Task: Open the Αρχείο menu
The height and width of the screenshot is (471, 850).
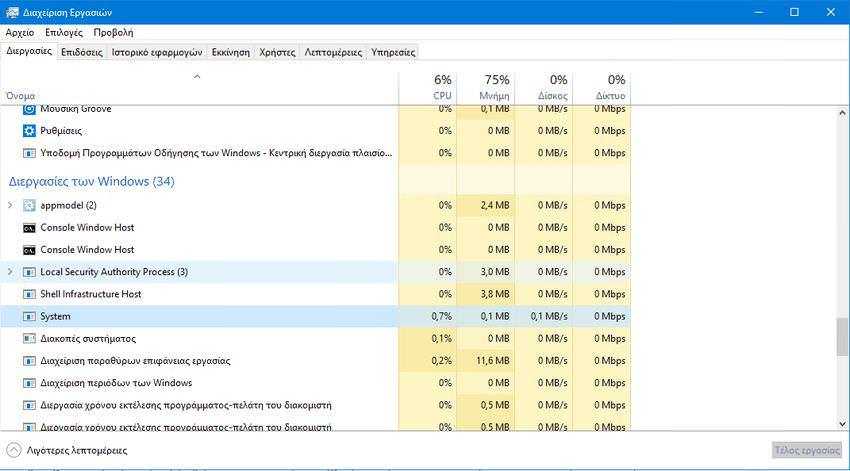Action: (x=20, y=33)
